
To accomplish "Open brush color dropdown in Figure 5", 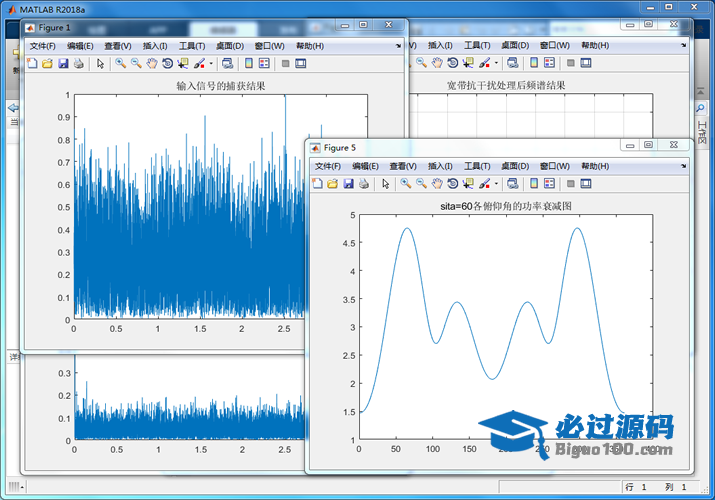I will pyautogui.click(x=496, y=184).
